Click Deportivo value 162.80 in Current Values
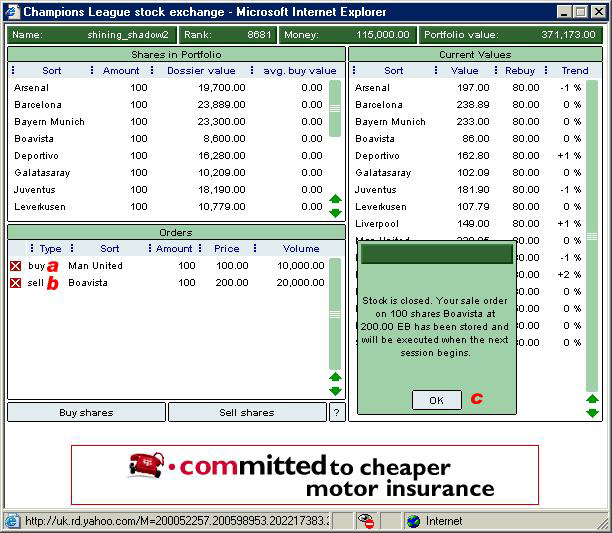The height and width of the screenshot is (533, 612). coord(473,156)
